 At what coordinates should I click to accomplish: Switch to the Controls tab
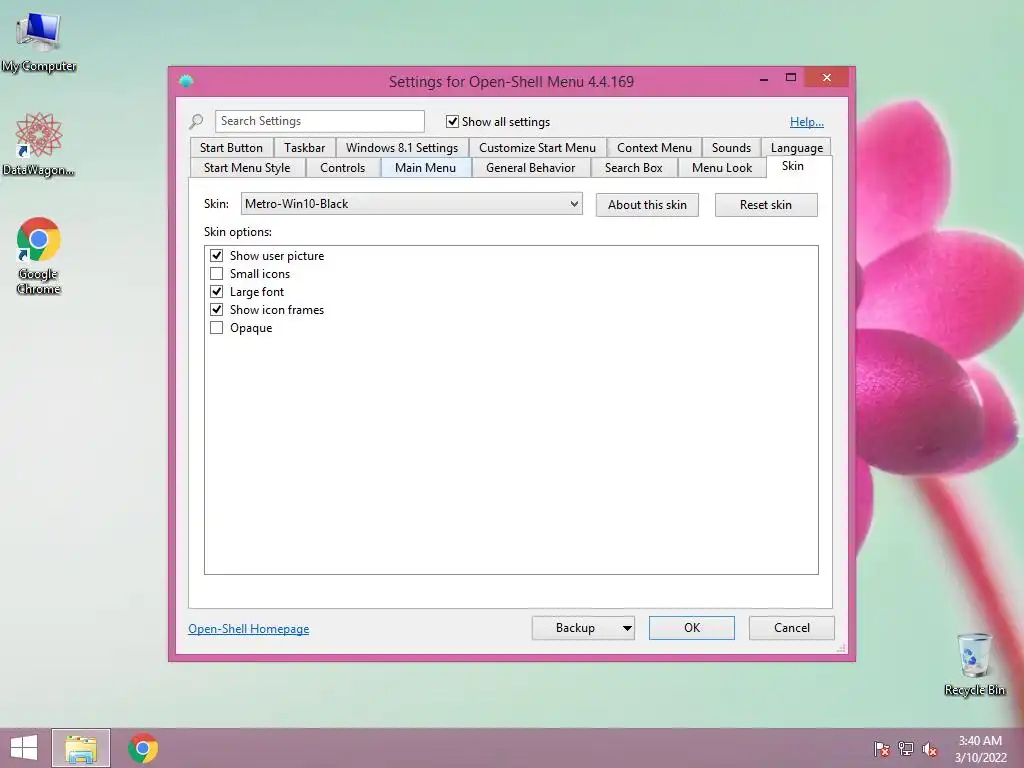[342, 168]
